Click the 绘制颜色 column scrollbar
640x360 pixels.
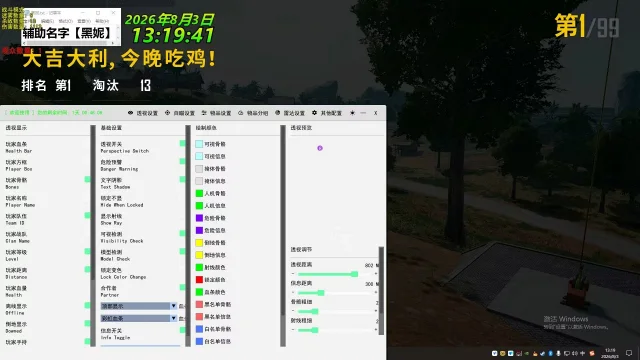(283, 236)
